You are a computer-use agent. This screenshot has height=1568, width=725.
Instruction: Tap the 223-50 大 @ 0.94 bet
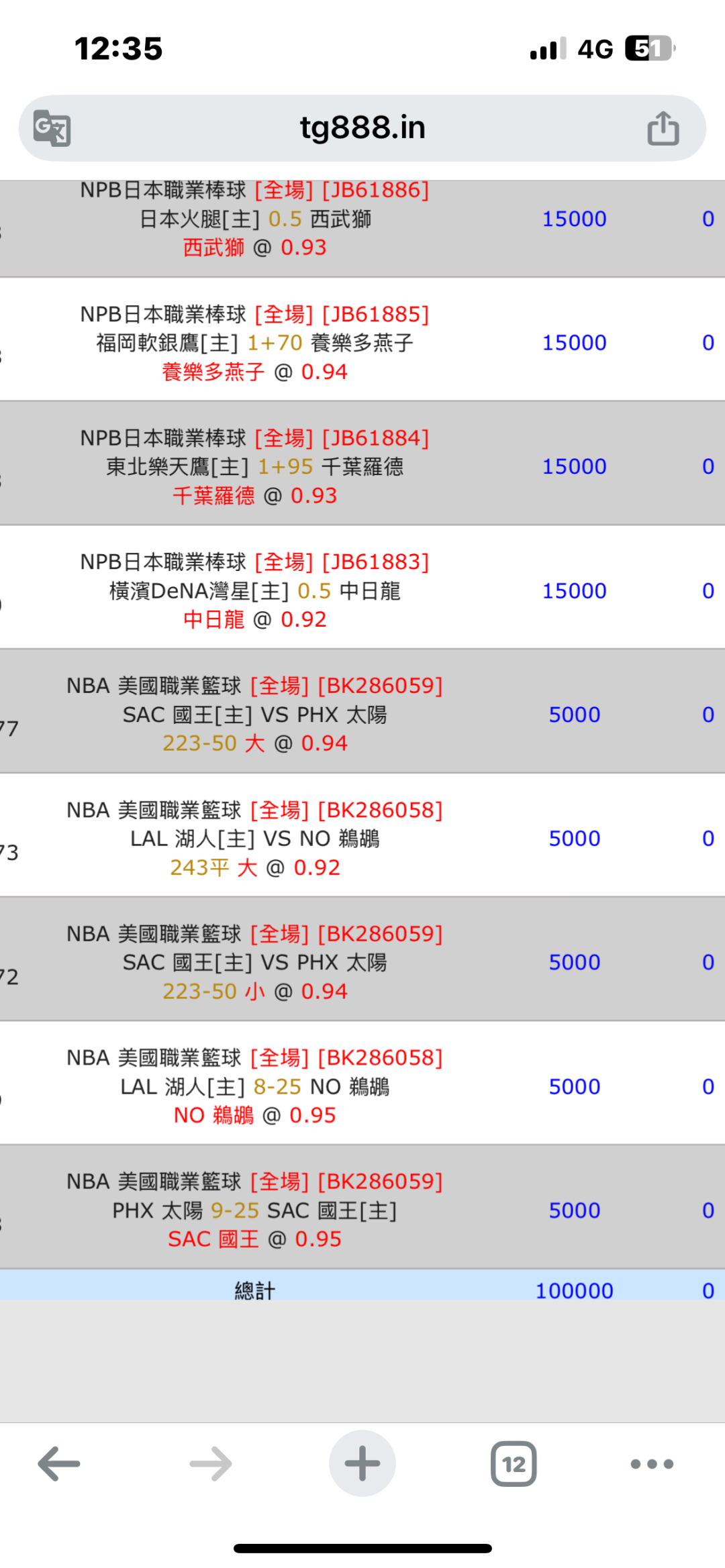pyautogui.click(x=254, y=743)
